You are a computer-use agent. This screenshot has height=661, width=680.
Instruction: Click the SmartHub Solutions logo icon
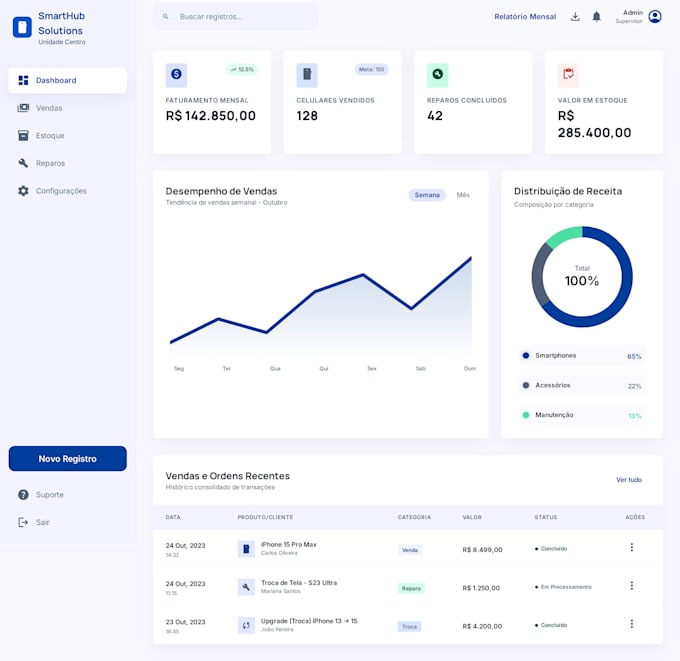coord(22,27)
